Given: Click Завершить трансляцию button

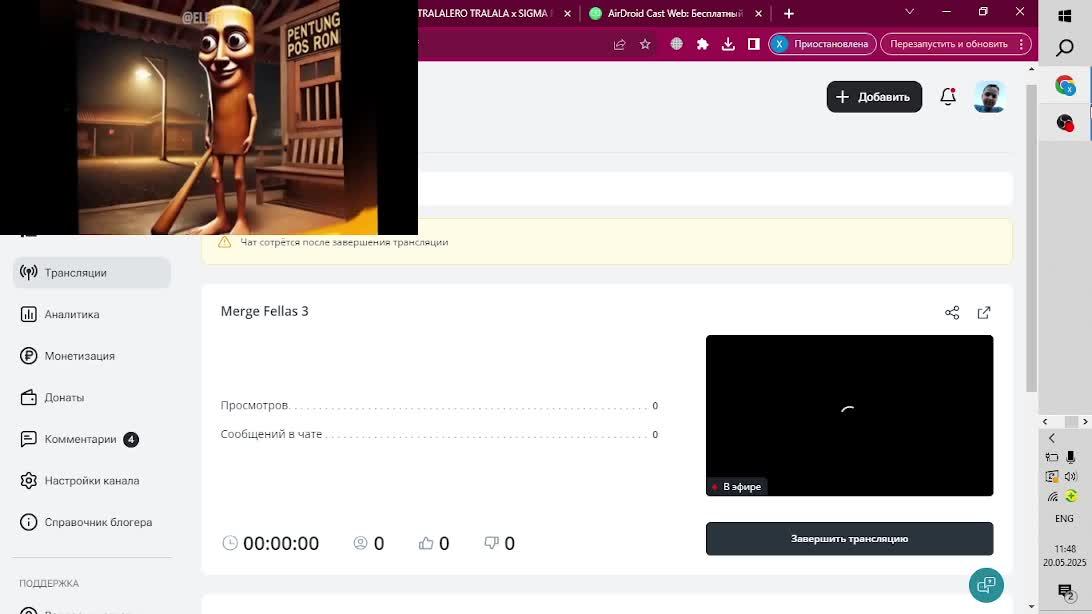Looking at the screenshot, I should point(850,539).
